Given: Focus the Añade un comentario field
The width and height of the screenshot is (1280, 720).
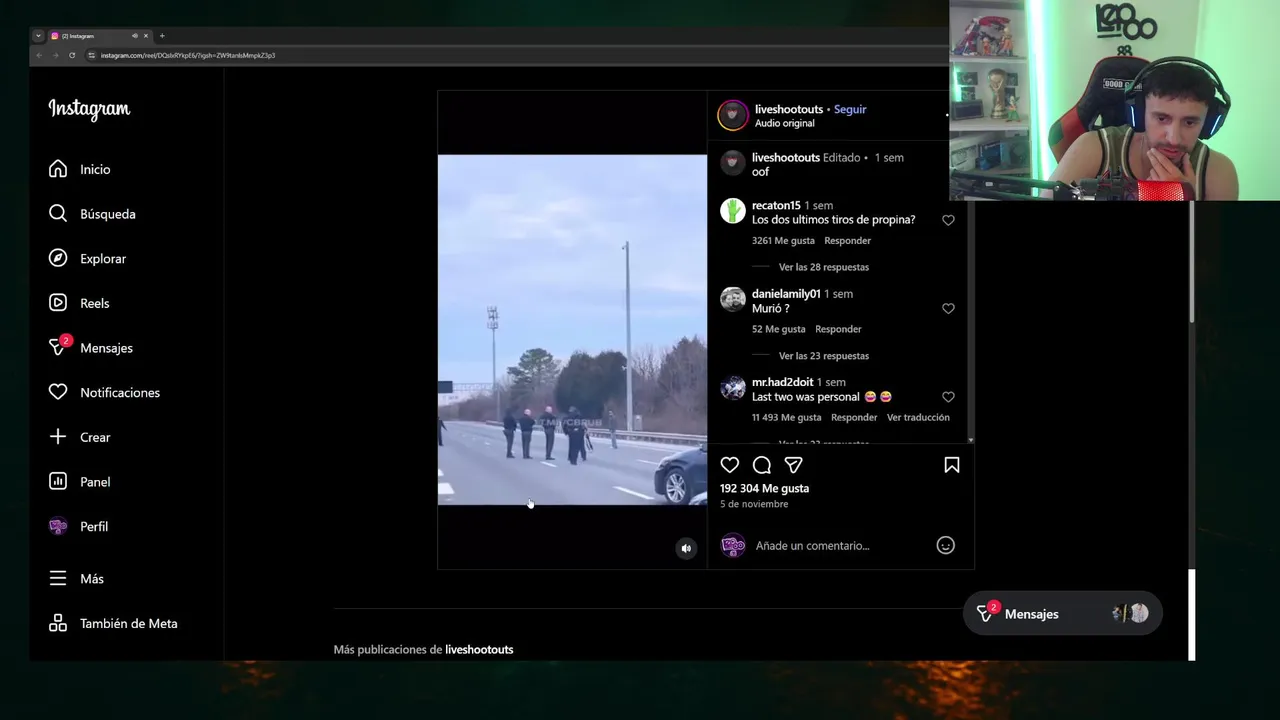Looking at the screenshot, I should 840,546.
